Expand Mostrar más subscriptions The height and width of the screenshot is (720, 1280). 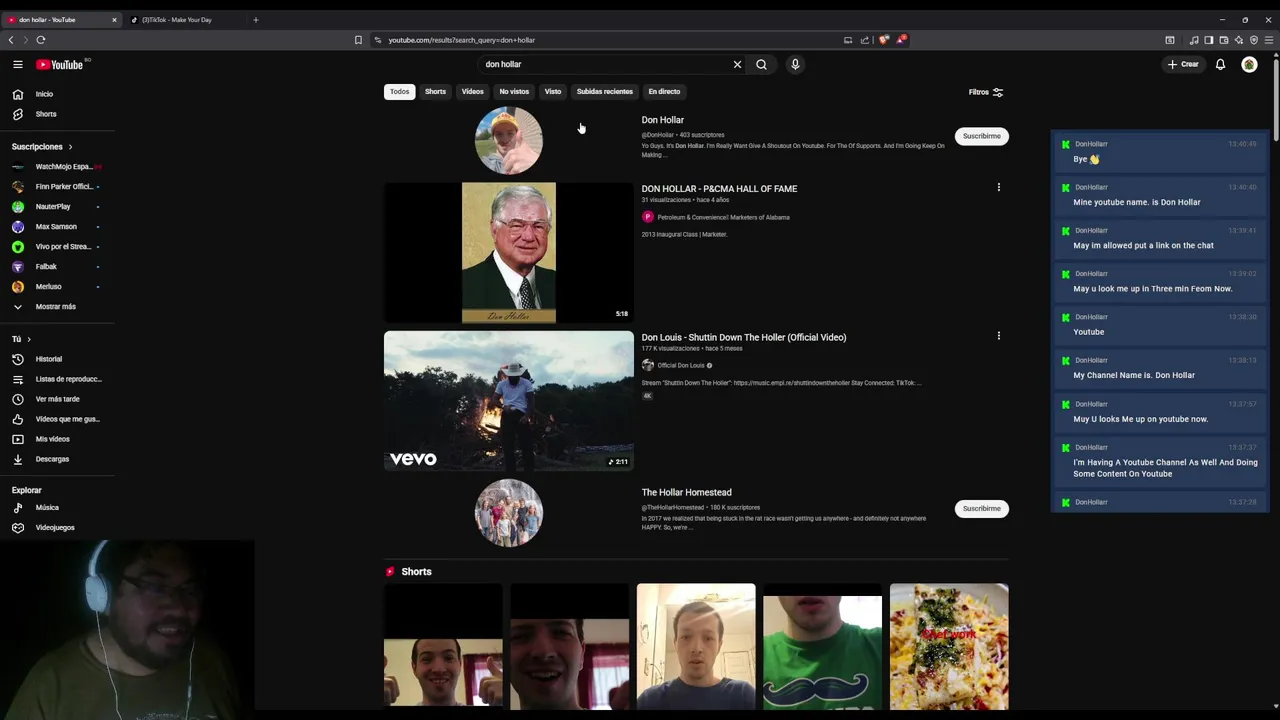[x=58, y=307]
